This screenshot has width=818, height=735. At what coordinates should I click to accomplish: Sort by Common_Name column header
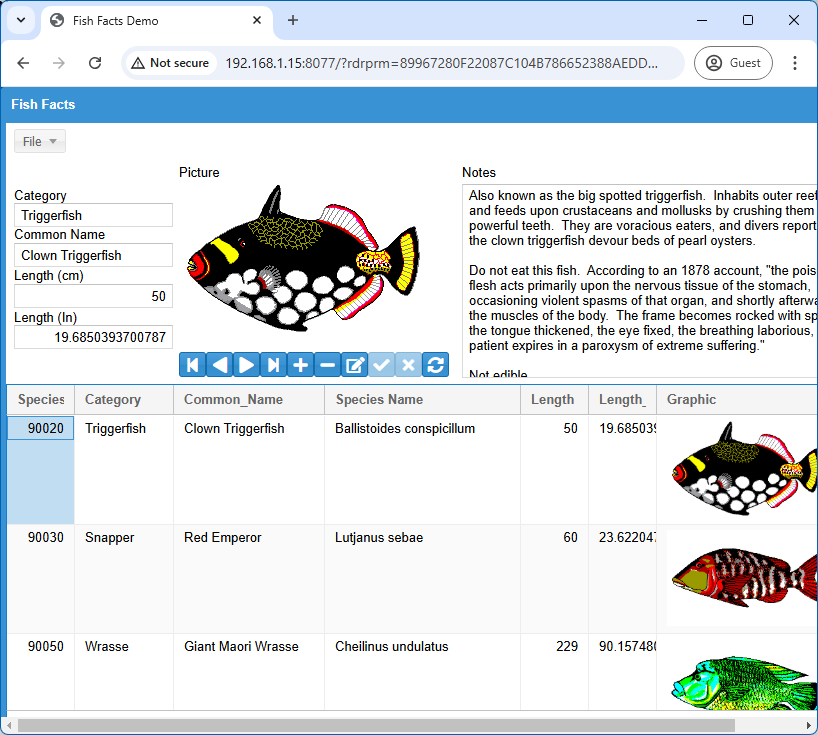[233, 400]
